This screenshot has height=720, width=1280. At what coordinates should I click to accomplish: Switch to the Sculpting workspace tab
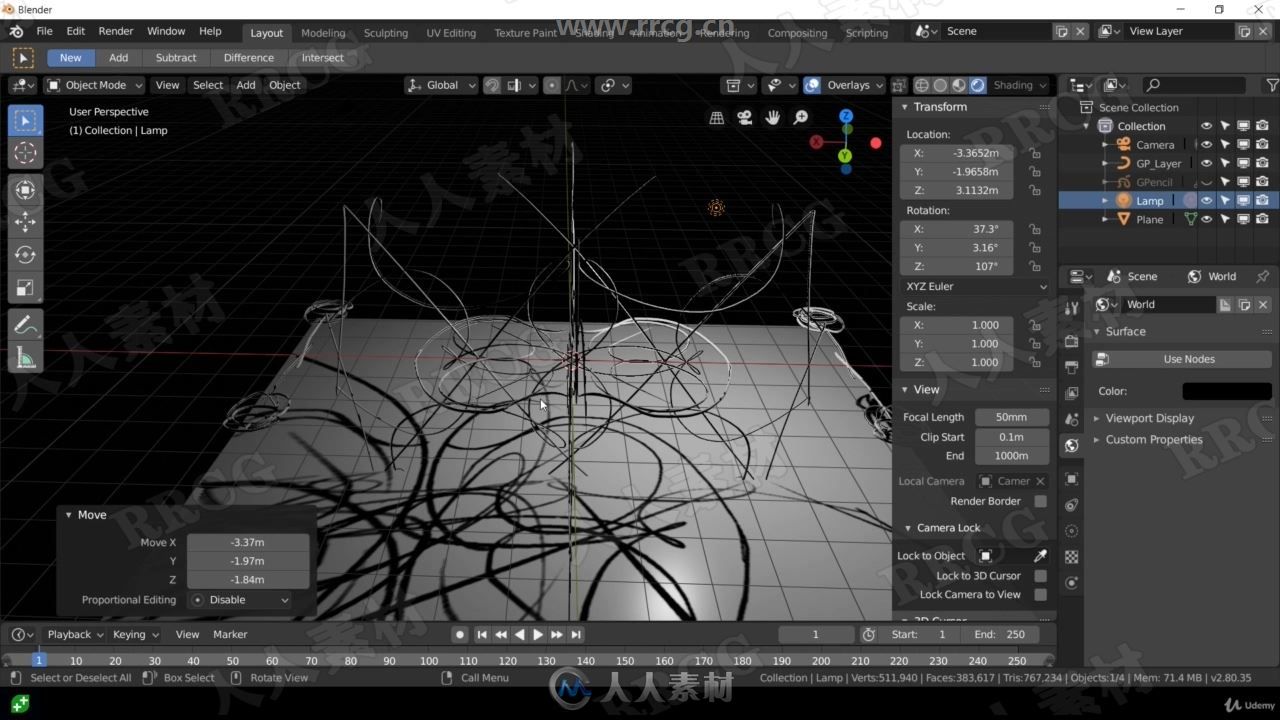(386, 33)
